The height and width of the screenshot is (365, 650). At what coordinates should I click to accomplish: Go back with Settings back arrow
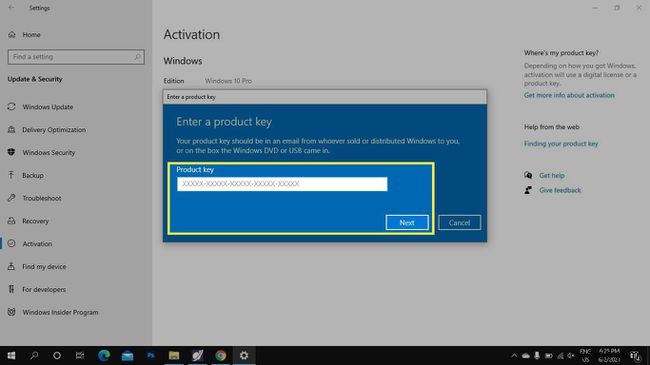(x=11, y=7)
